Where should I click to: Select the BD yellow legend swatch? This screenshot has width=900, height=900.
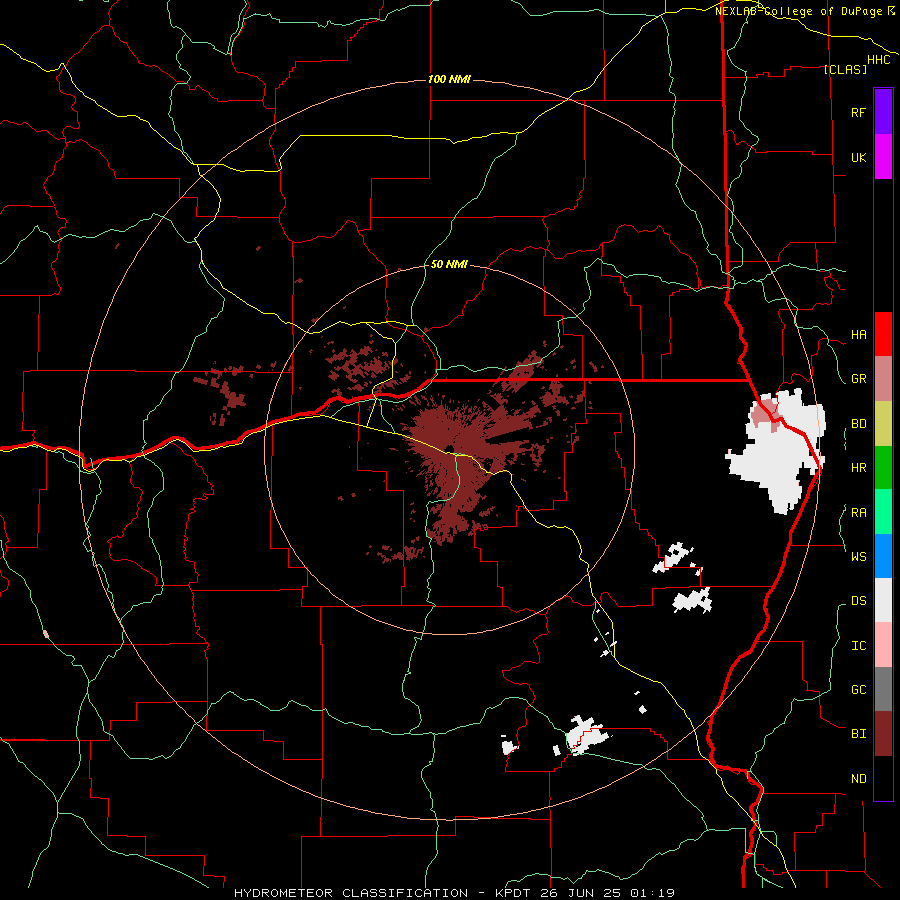click(x=883, y=423)
